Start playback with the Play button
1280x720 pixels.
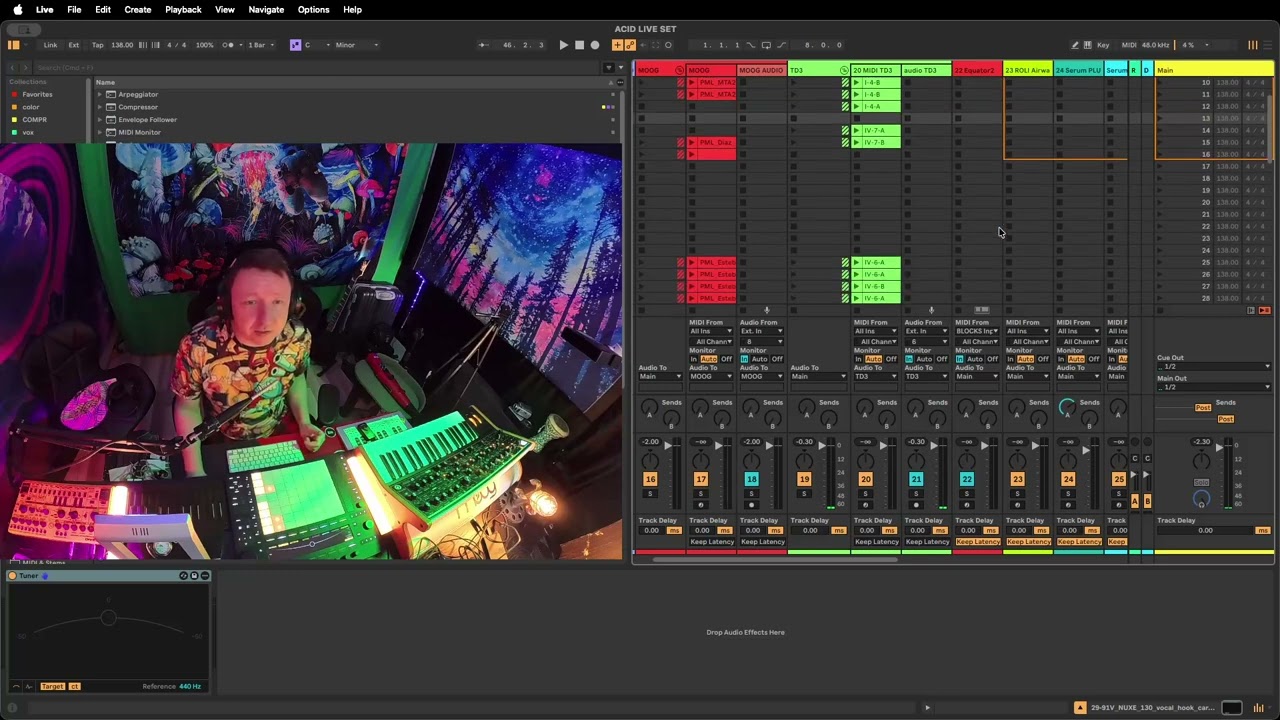click(563, 45)
